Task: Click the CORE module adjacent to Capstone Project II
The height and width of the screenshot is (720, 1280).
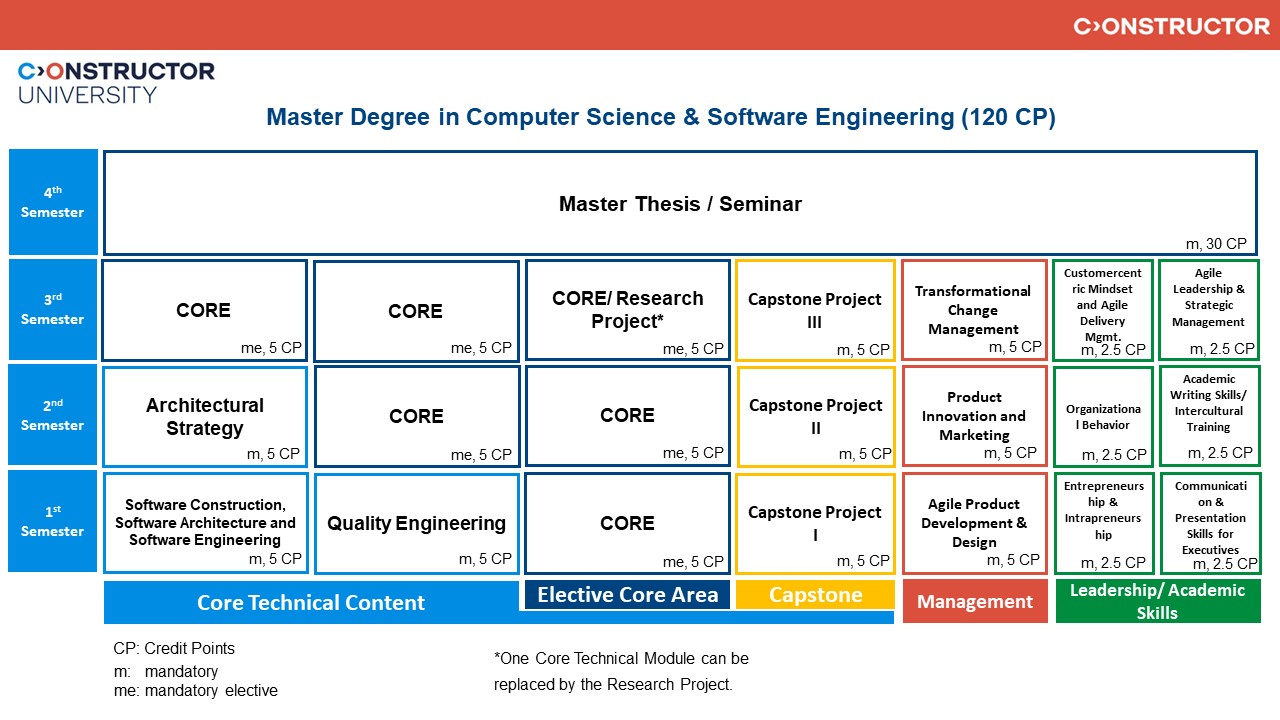Action: click(x=628, y=416)
